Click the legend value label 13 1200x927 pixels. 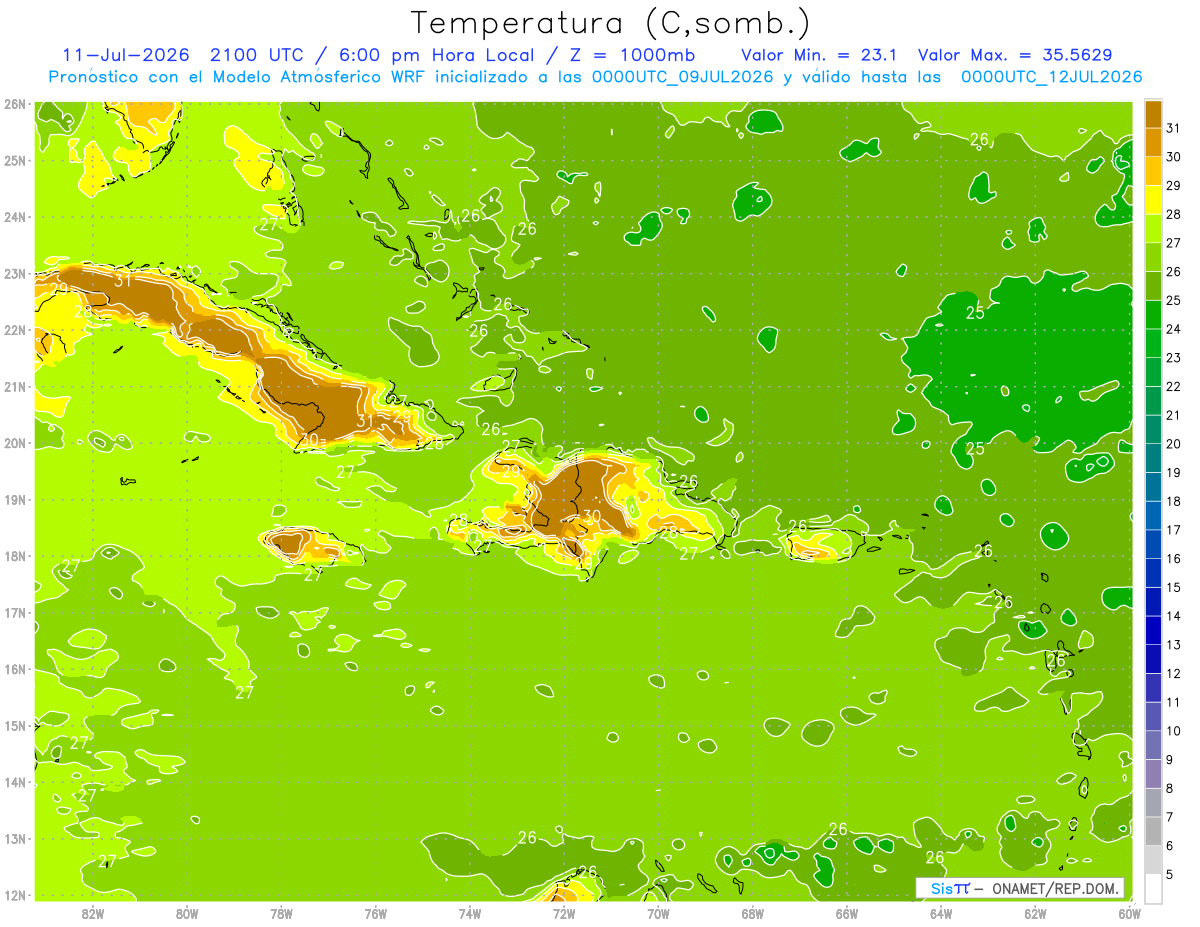(1173, 644)
